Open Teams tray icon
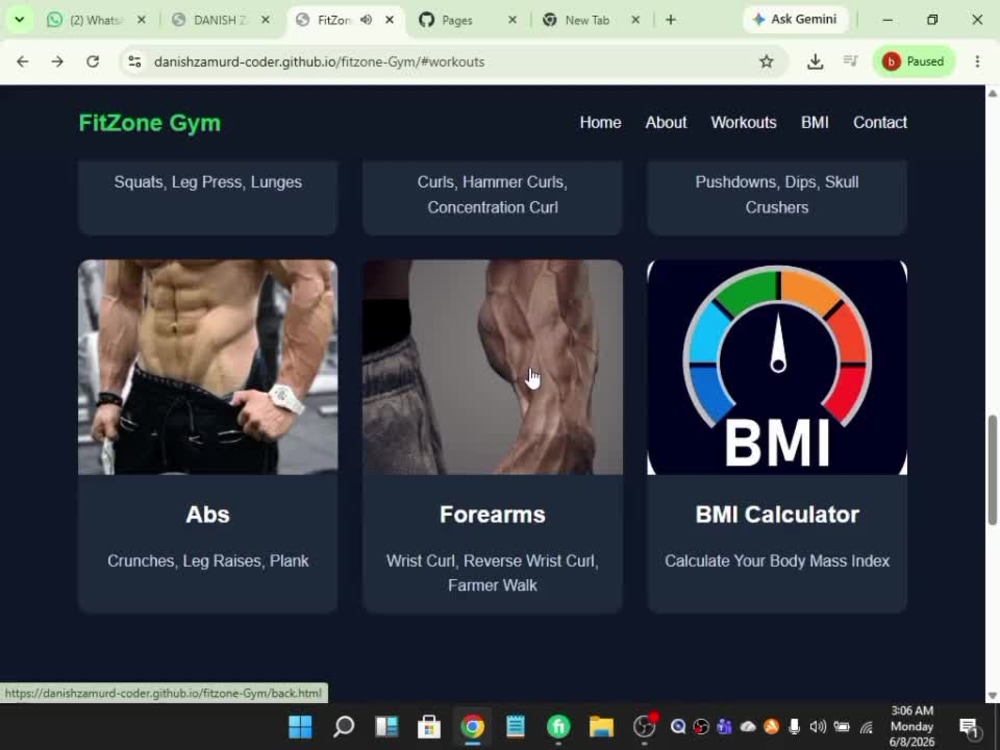1000x750 pixels. [724, 726]
